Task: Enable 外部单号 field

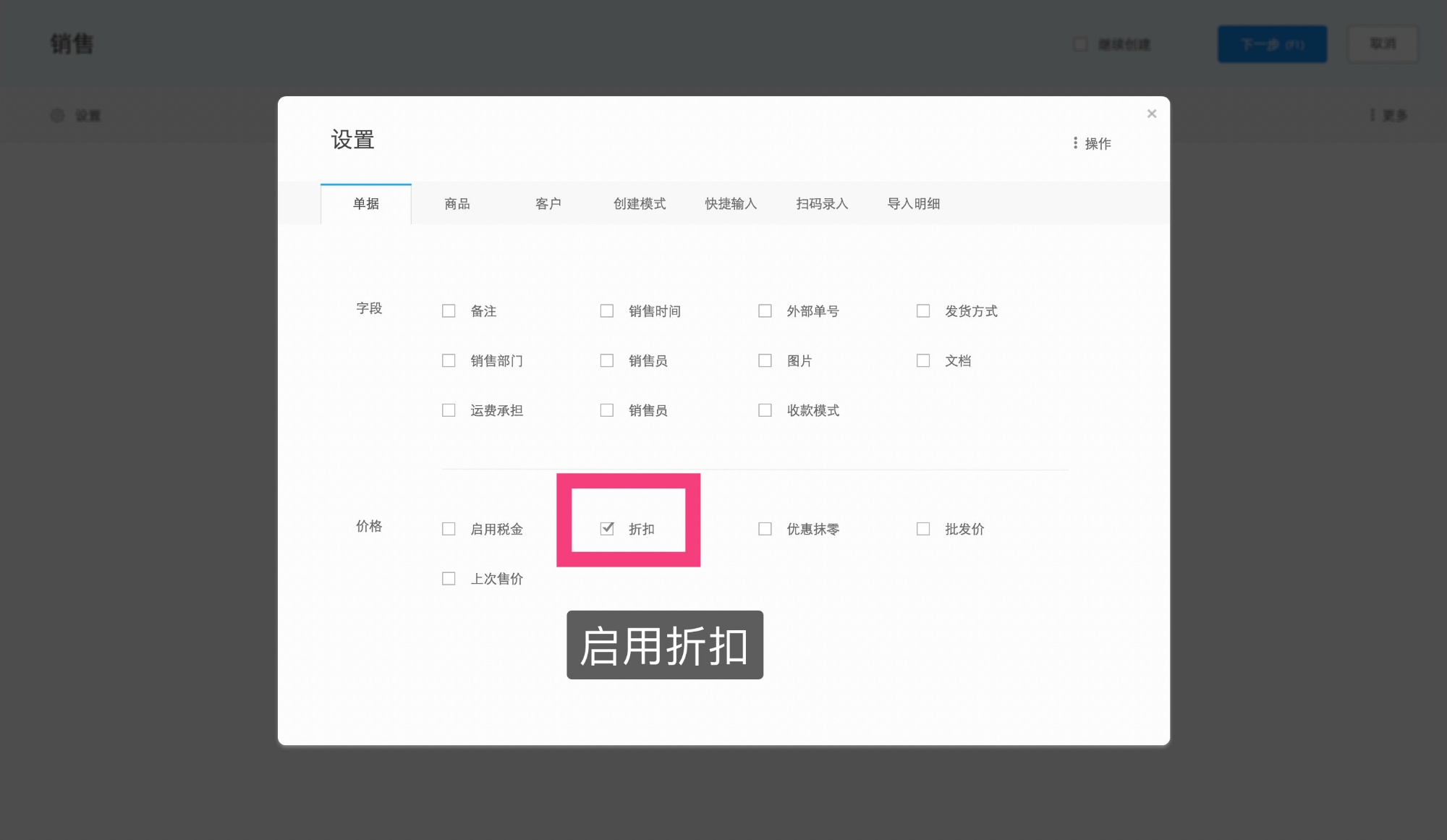Action: click(x=765, y=310)
